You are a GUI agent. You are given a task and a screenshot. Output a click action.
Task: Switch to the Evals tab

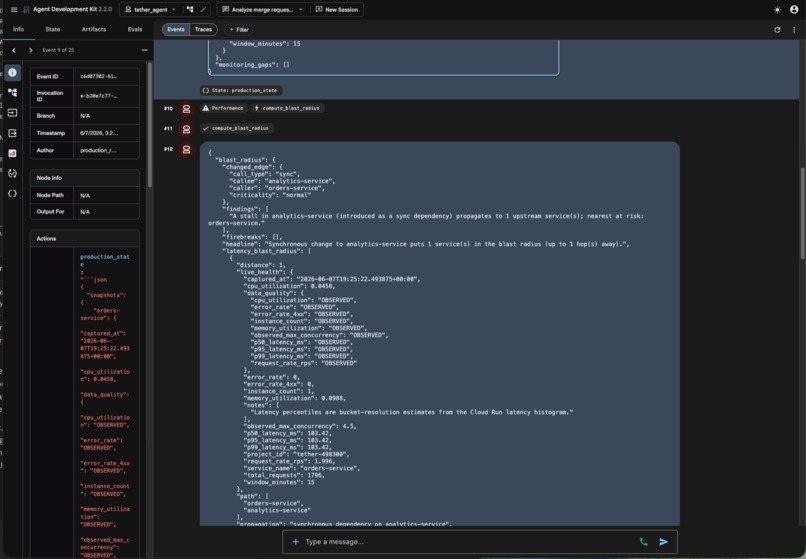click(x=135, y=29)
